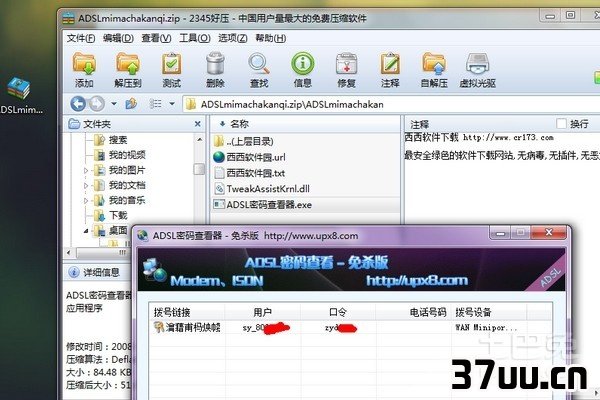This screenshot has height=400, width=600.
Task: Click the 拨号设备 column header
Action: point(489,312)
